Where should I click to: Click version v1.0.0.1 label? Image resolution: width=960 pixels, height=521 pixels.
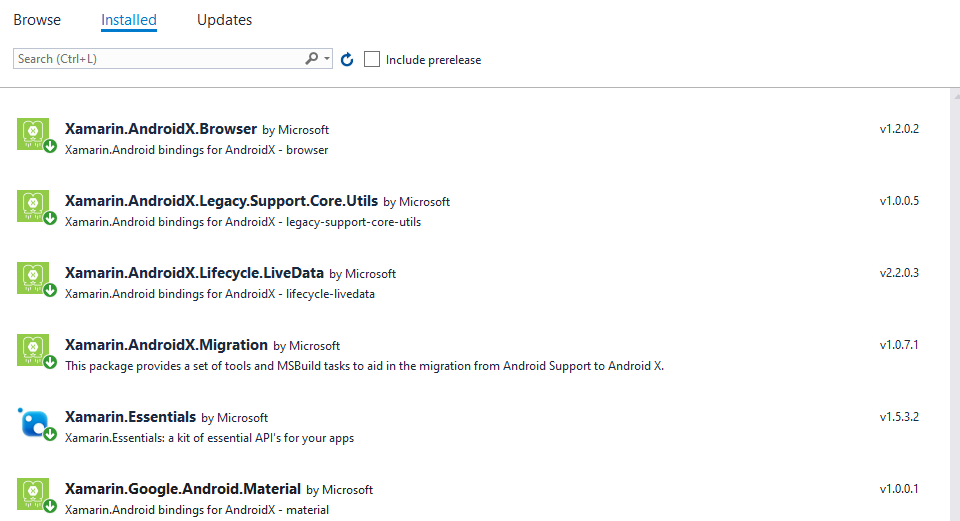[899, 489]
